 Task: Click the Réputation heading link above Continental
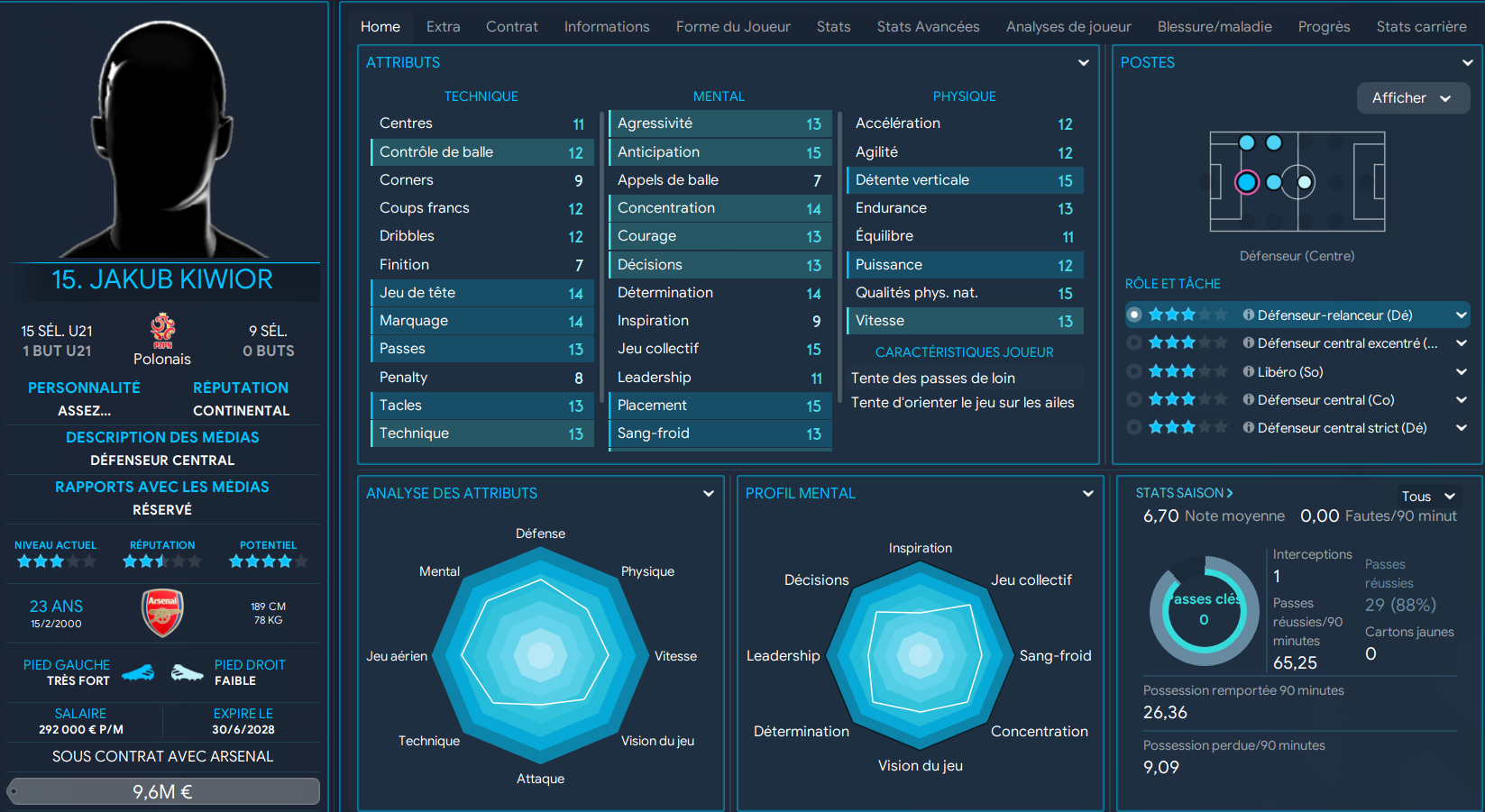[x=241, y=388]
